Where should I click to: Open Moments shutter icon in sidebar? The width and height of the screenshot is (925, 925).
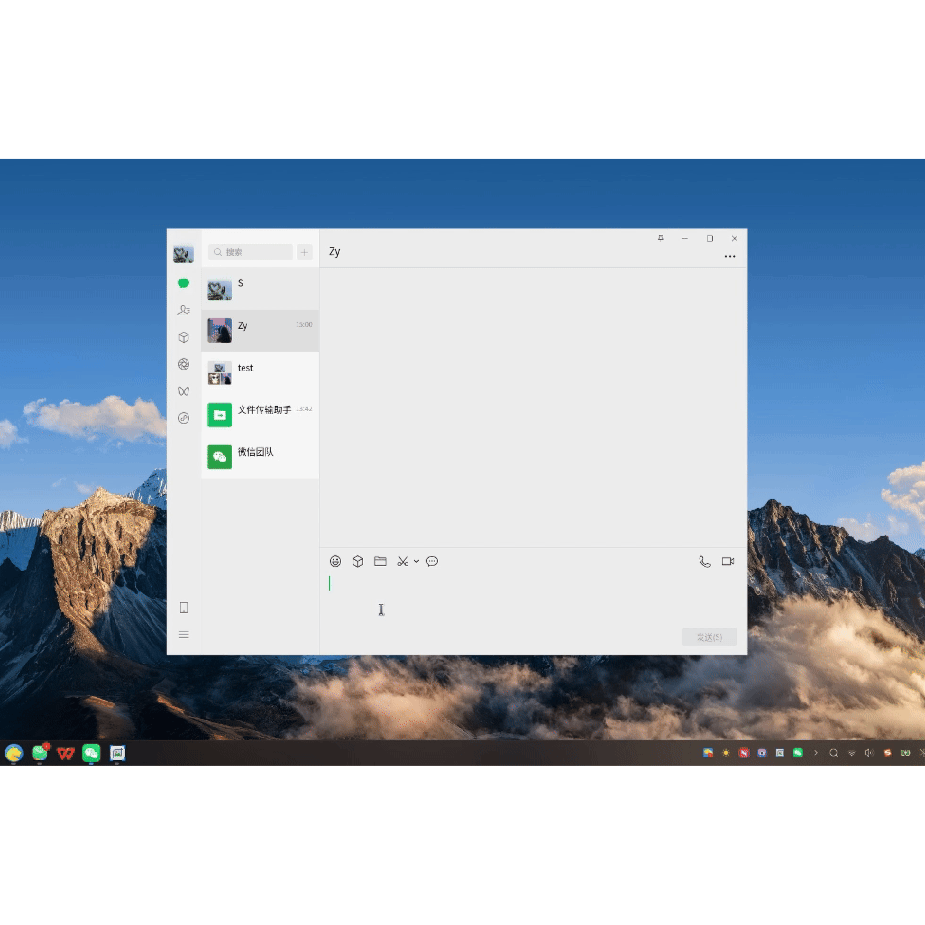click(183, 364)
